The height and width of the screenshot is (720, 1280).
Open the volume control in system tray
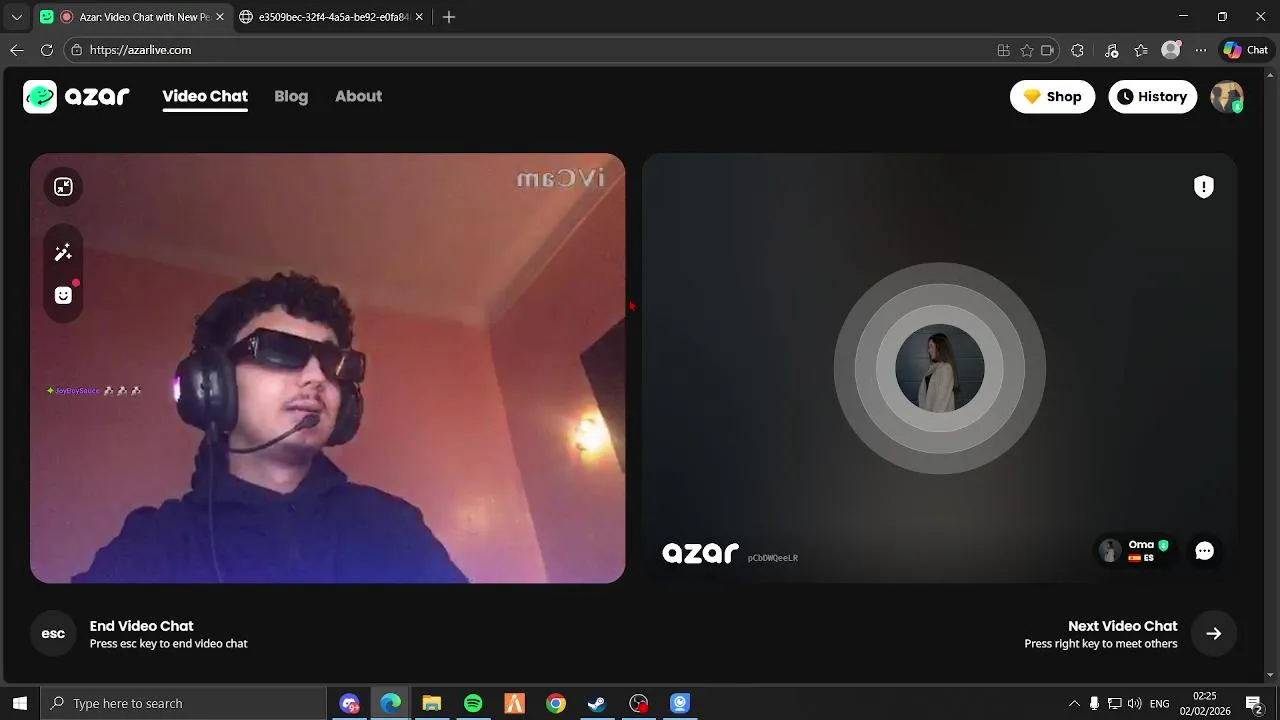[1135, 703]
